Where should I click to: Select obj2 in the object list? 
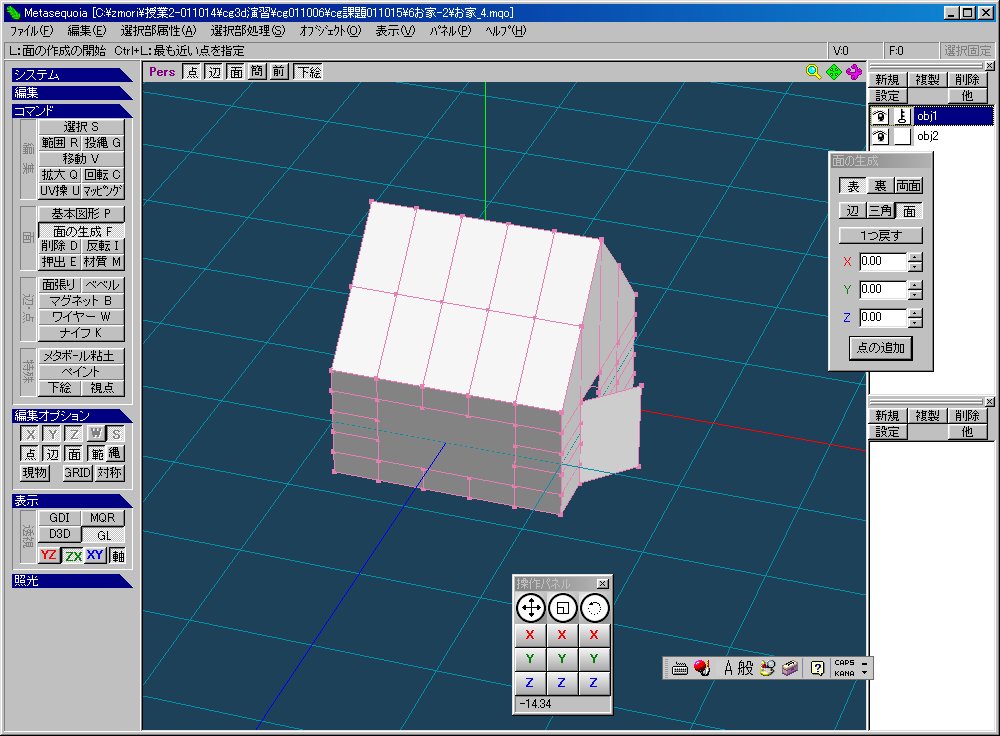coord(928,136)
